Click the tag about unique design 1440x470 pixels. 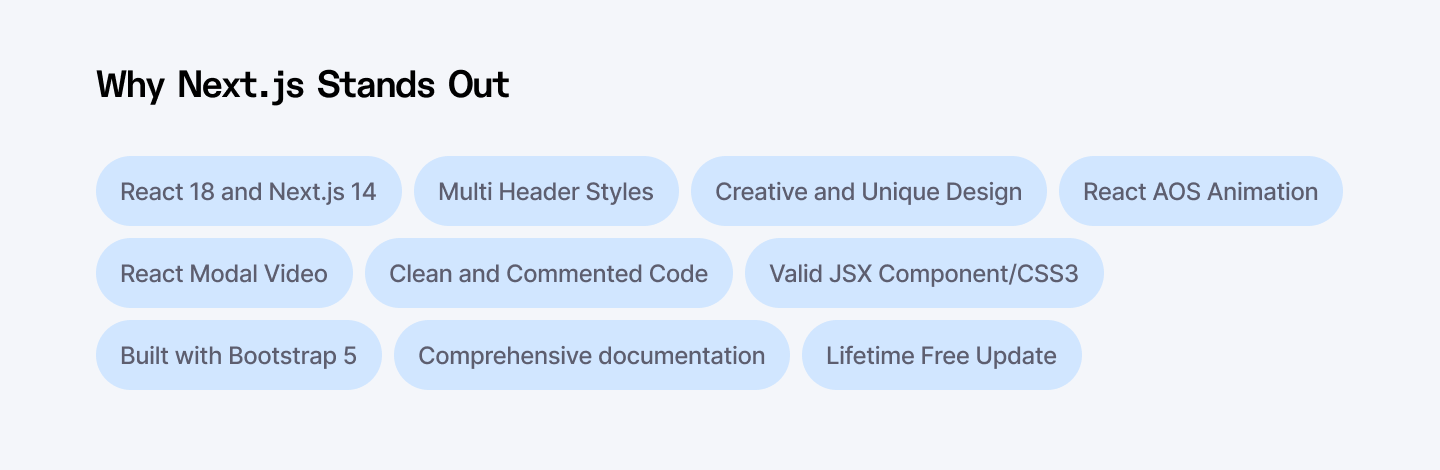868,191
